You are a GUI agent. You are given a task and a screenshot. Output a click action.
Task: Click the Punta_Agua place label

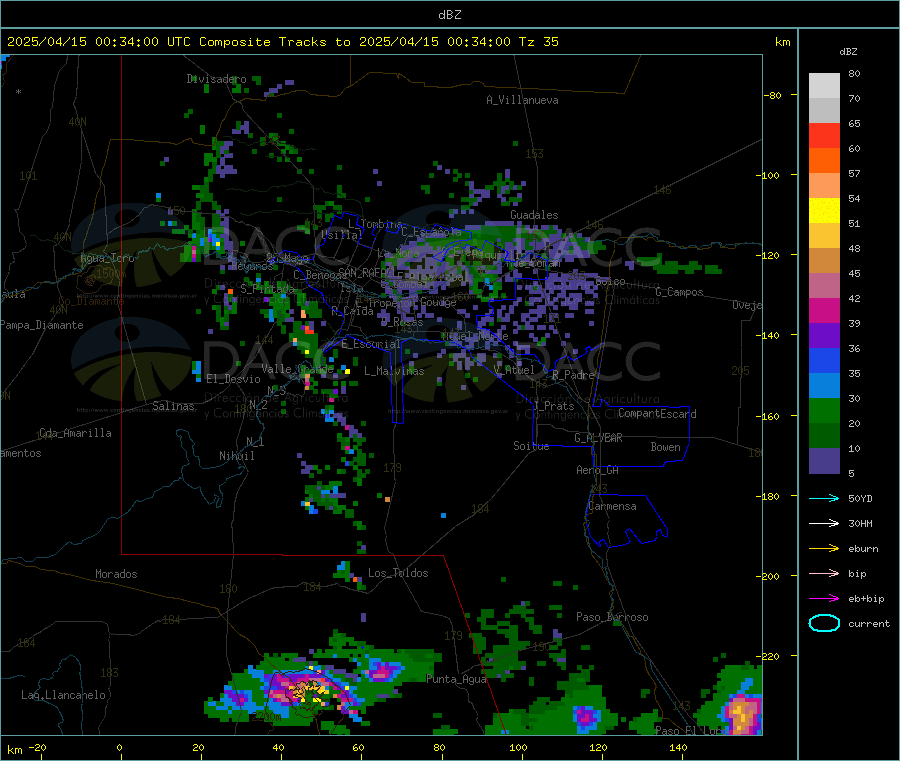click(456, 679)
